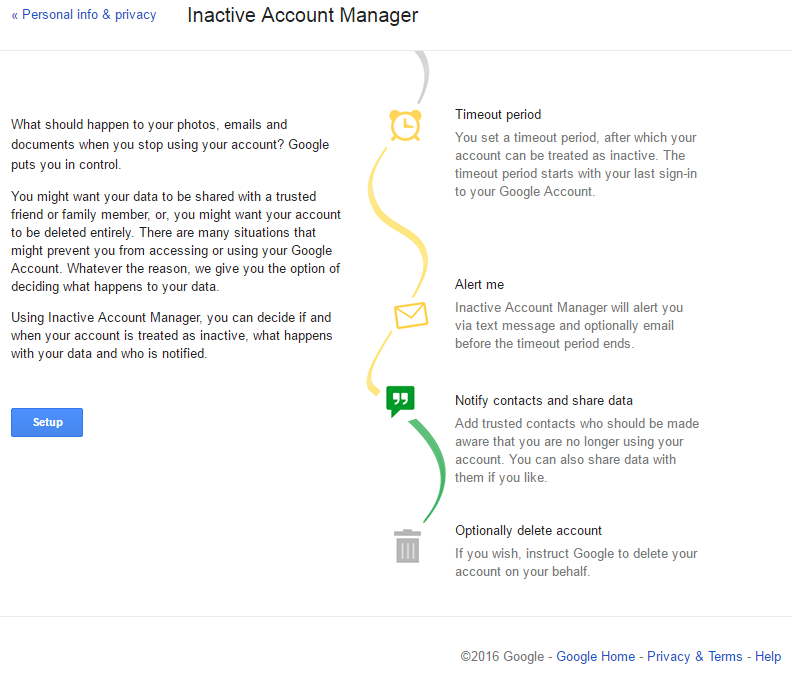This screenshot has height=690, width=792.
Task: Click the alarm clock Timeout period icon
Action: 405,125
